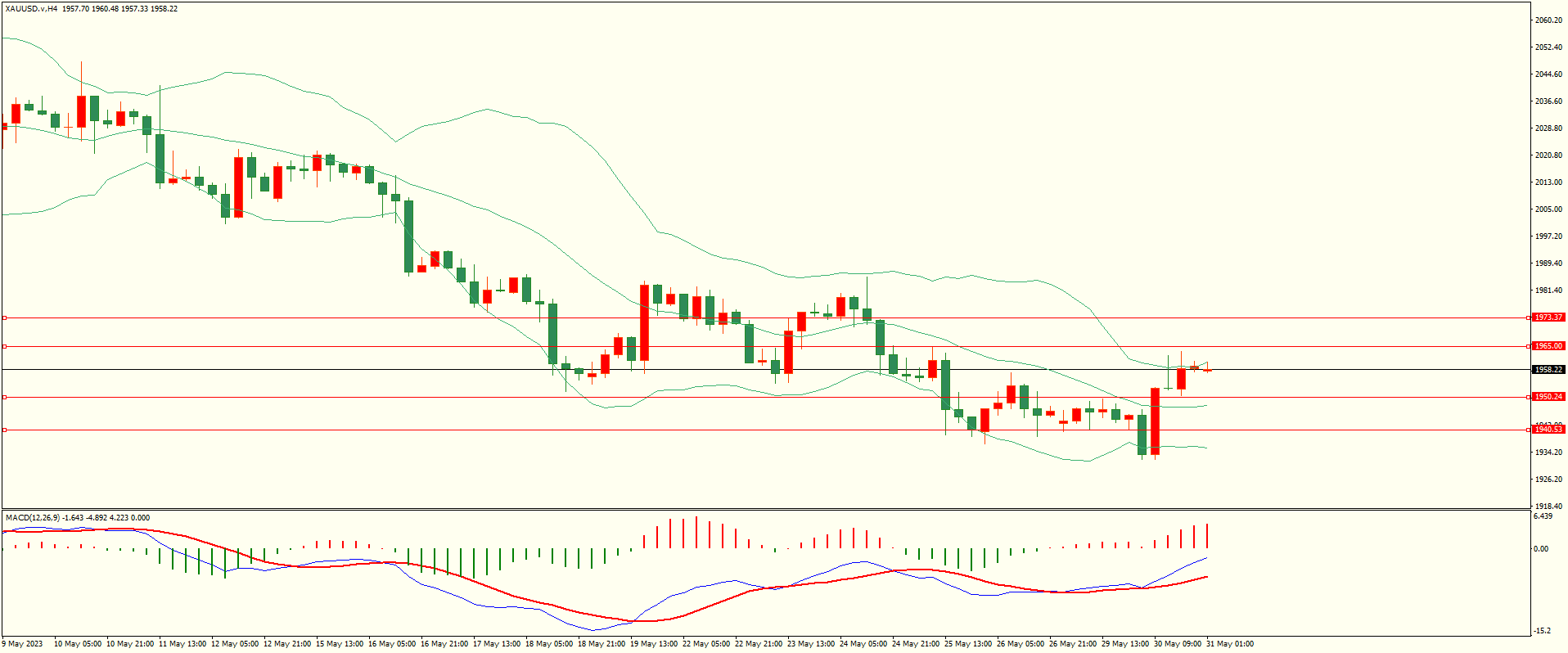Select the 1950.24 red price level tag
Viewport: 1568px width, 653px height.
[x=1548, y=397]
